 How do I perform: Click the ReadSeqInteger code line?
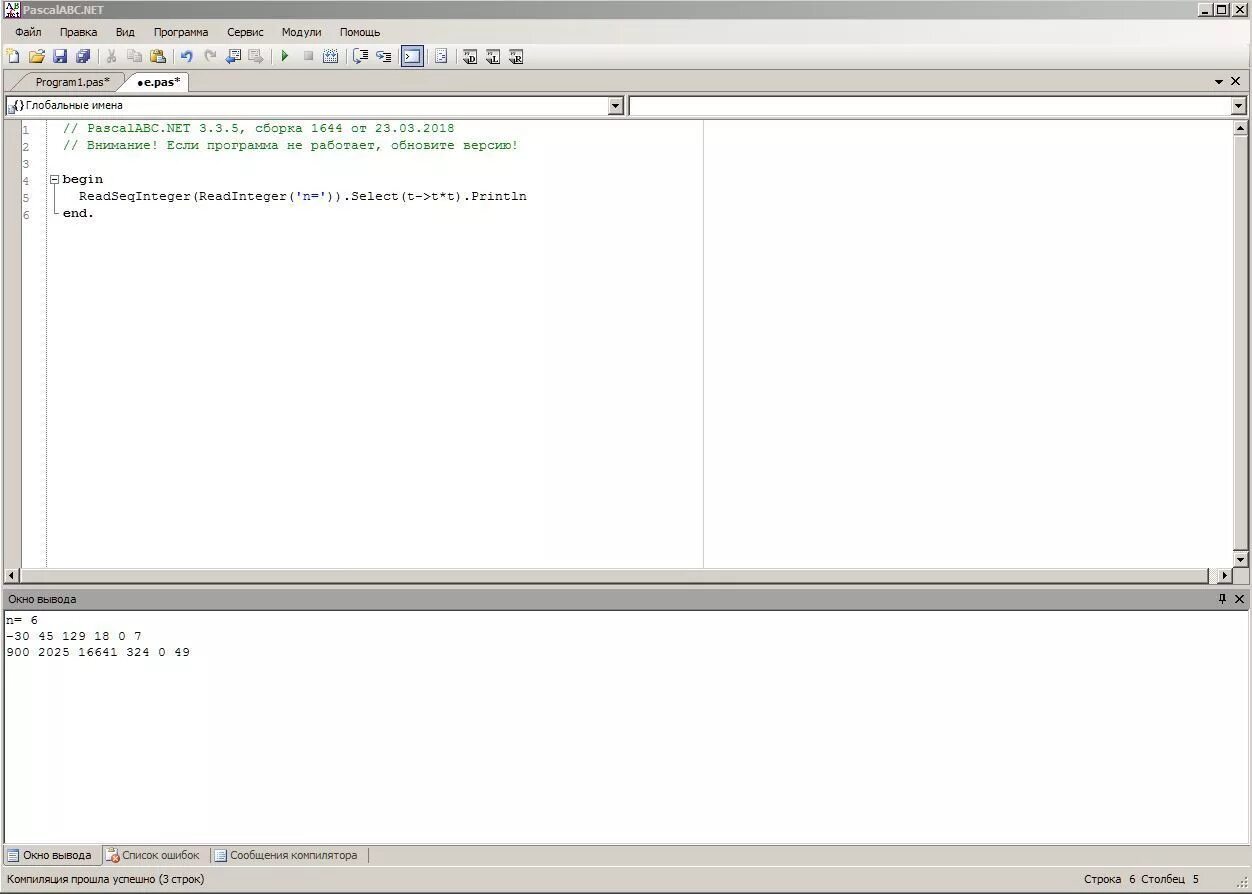(302, 196)
